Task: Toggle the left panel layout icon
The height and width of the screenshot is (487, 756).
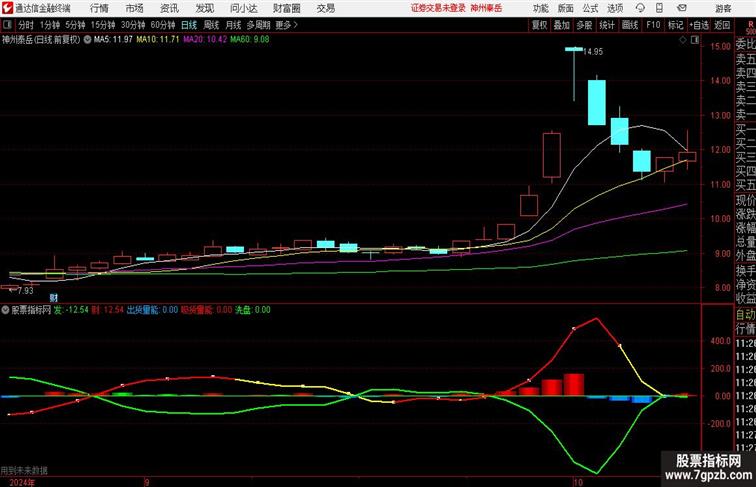Action: [7, 25]
